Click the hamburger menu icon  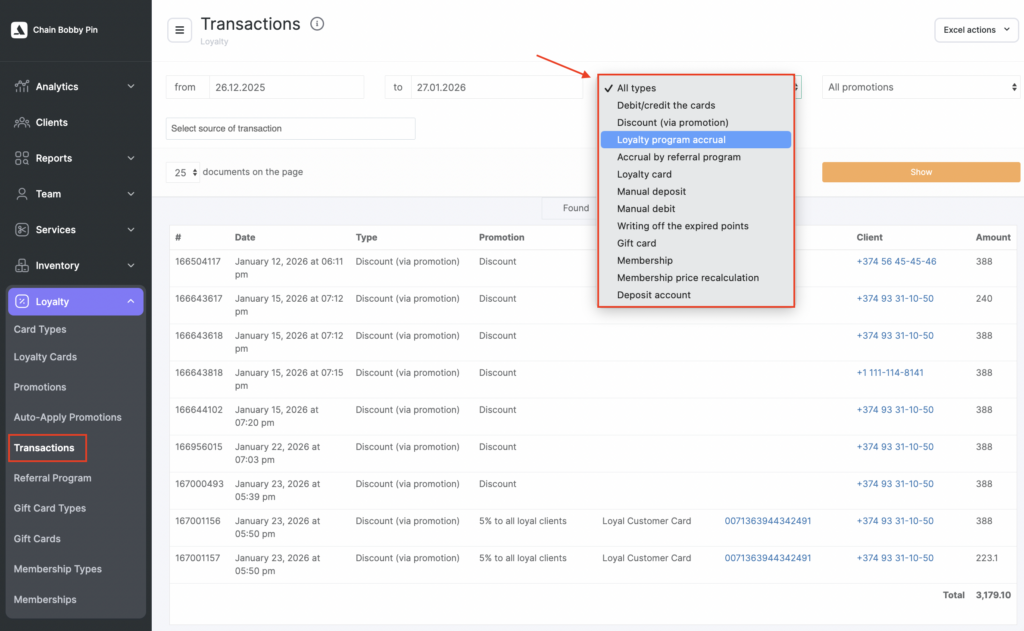(x=180, y=30)
